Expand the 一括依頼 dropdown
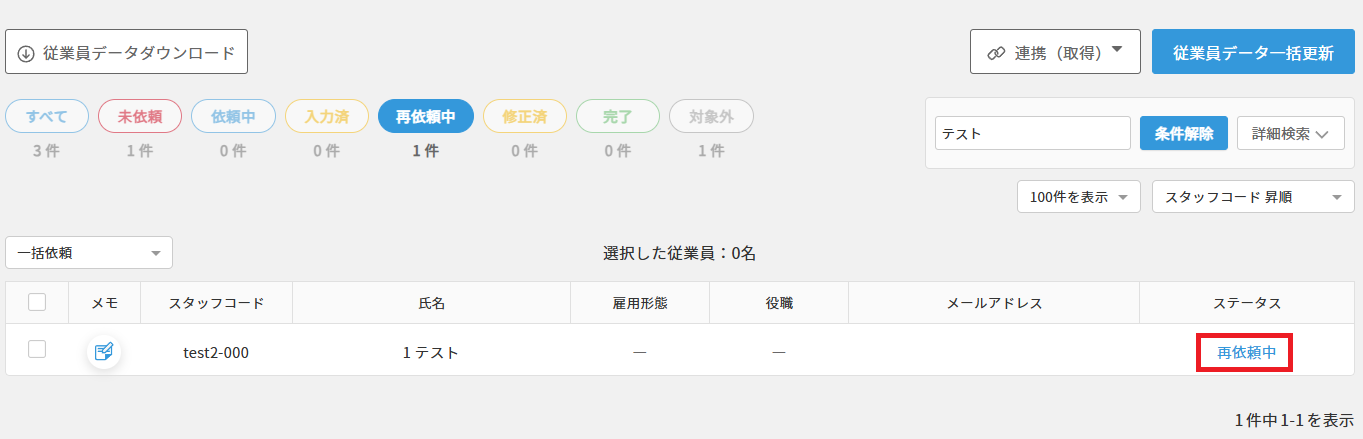The width and height of the screenshot is (1363, 439). [89, 253]
